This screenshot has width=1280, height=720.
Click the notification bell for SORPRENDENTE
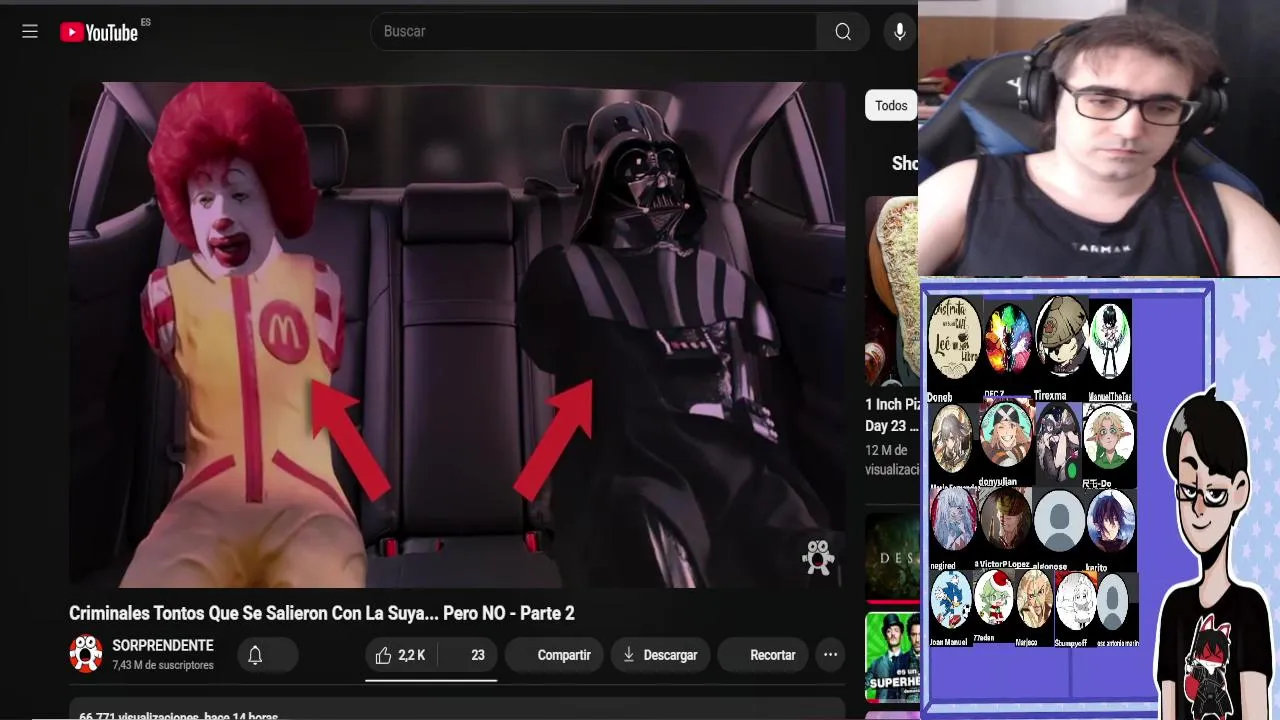255,655
